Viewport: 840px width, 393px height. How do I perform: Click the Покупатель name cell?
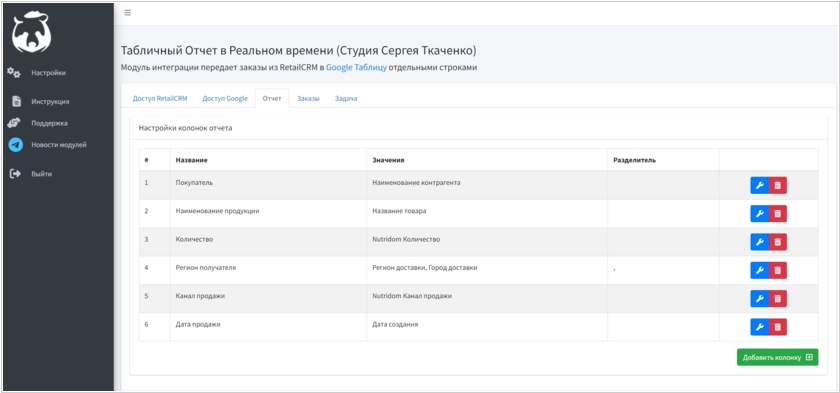(x=268, y=185)
